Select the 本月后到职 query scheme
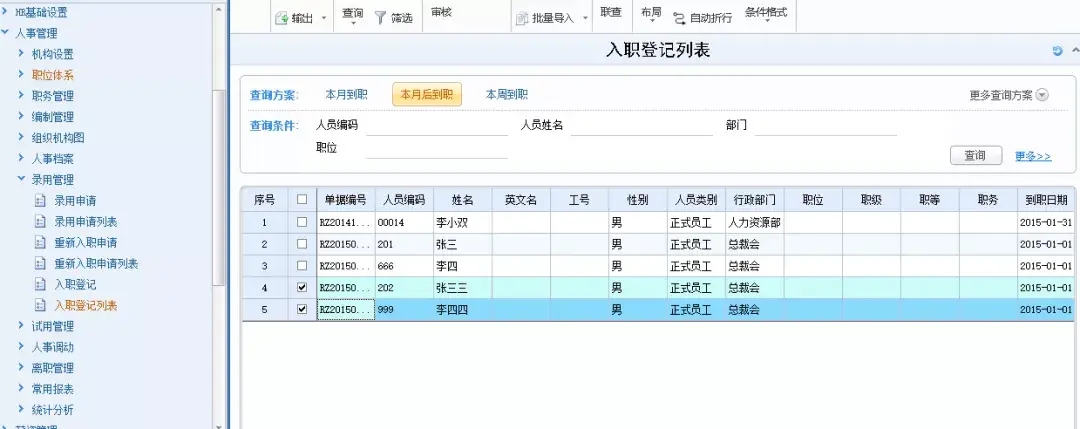This screenshot has height=429, width=1080. tap(427, 95)
